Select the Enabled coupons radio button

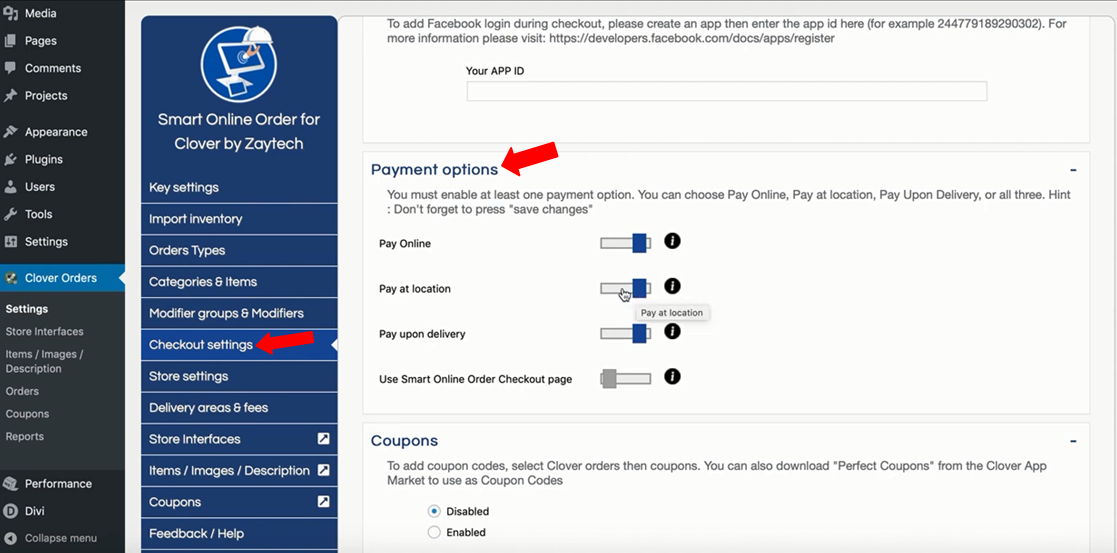coord(434,532)
